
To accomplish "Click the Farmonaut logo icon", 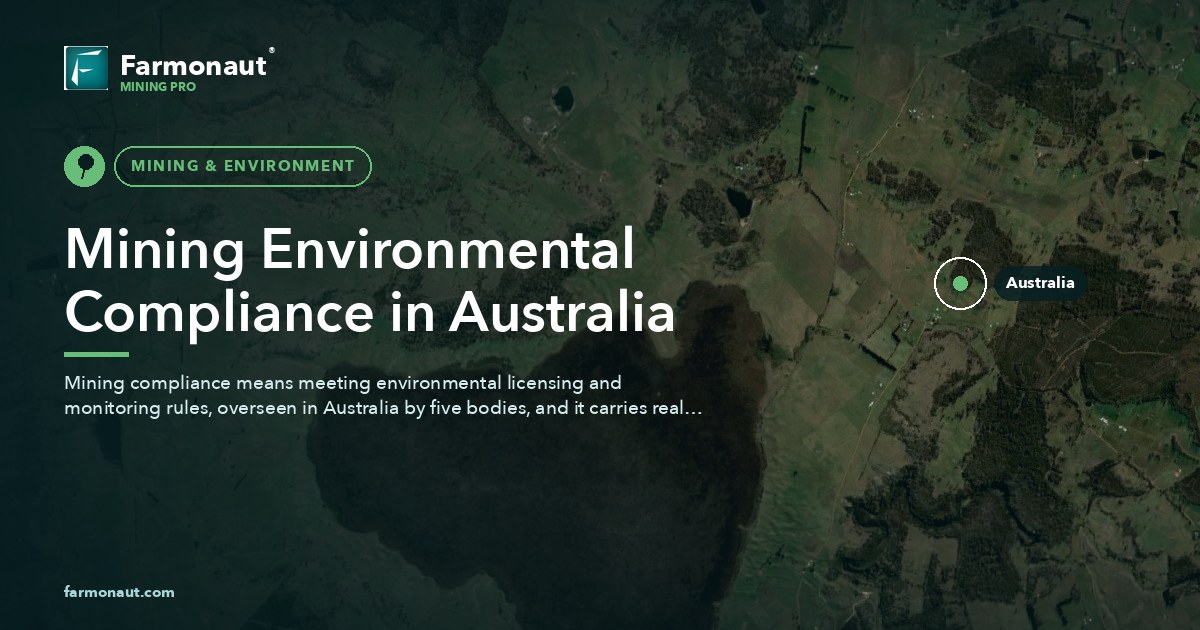I will [x=86, y=68].
